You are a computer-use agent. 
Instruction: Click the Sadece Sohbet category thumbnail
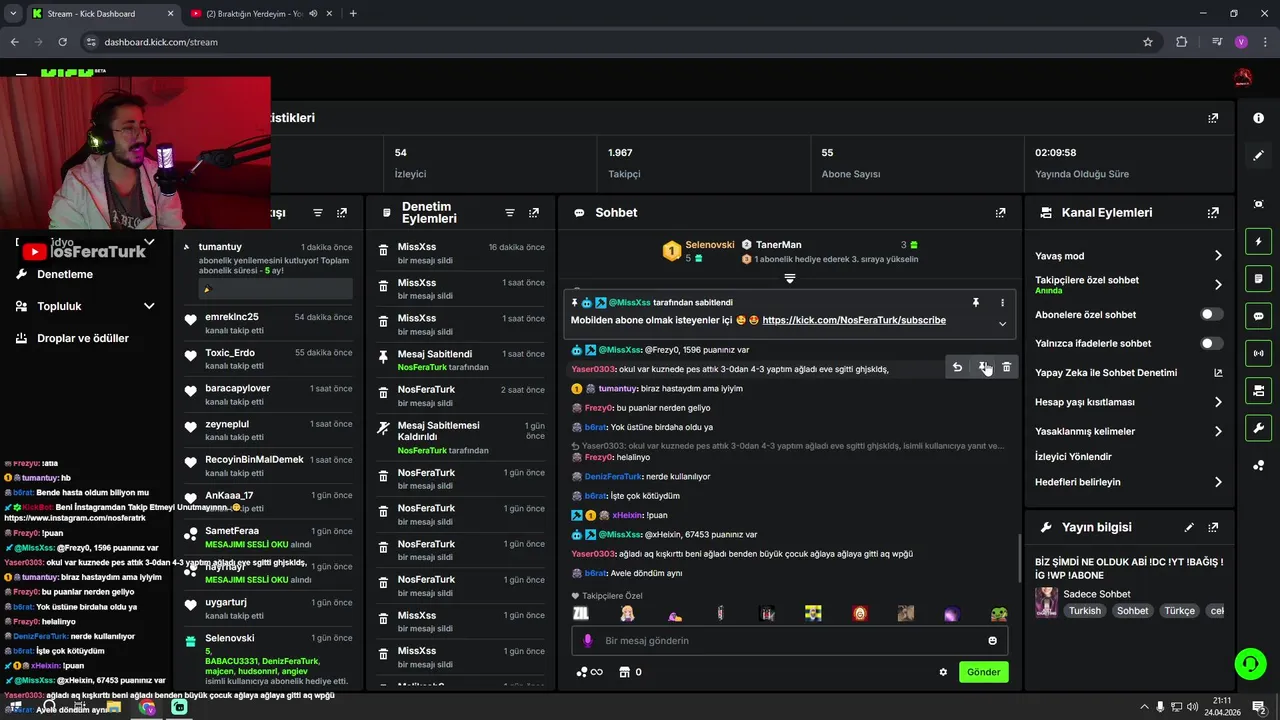tap(1046, 602)
